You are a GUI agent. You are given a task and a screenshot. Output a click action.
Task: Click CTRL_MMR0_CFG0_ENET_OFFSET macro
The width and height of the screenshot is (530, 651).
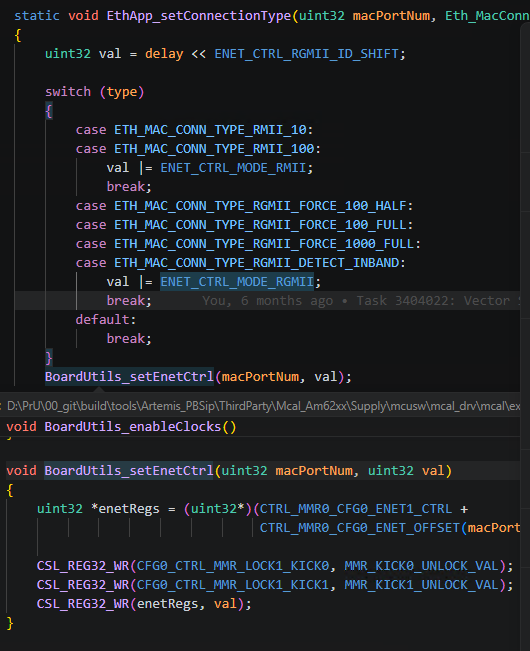point(360,528)
